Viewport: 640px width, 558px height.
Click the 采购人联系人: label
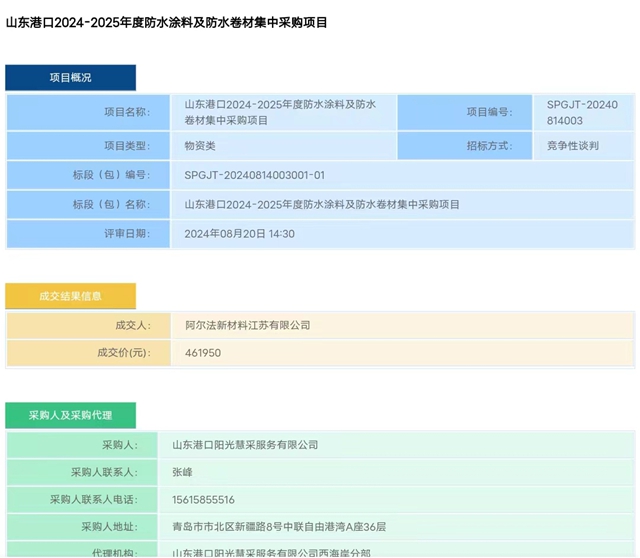point(104,472)
